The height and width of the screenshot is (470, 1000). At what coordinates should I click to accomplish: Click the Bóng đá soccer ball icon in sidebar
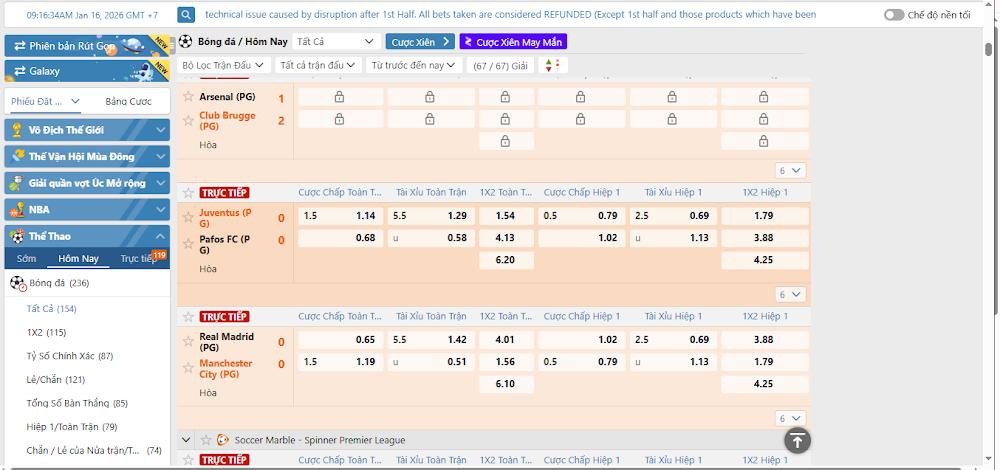click(18, 283)
